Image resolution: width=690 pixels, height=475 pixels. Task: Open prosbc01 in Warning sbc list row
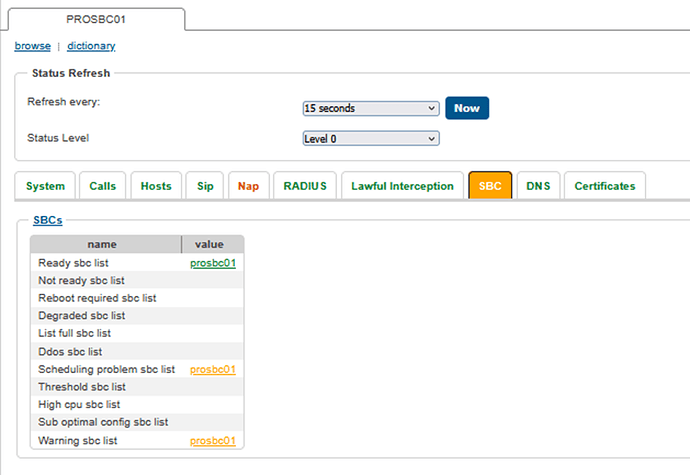(213, 441)
